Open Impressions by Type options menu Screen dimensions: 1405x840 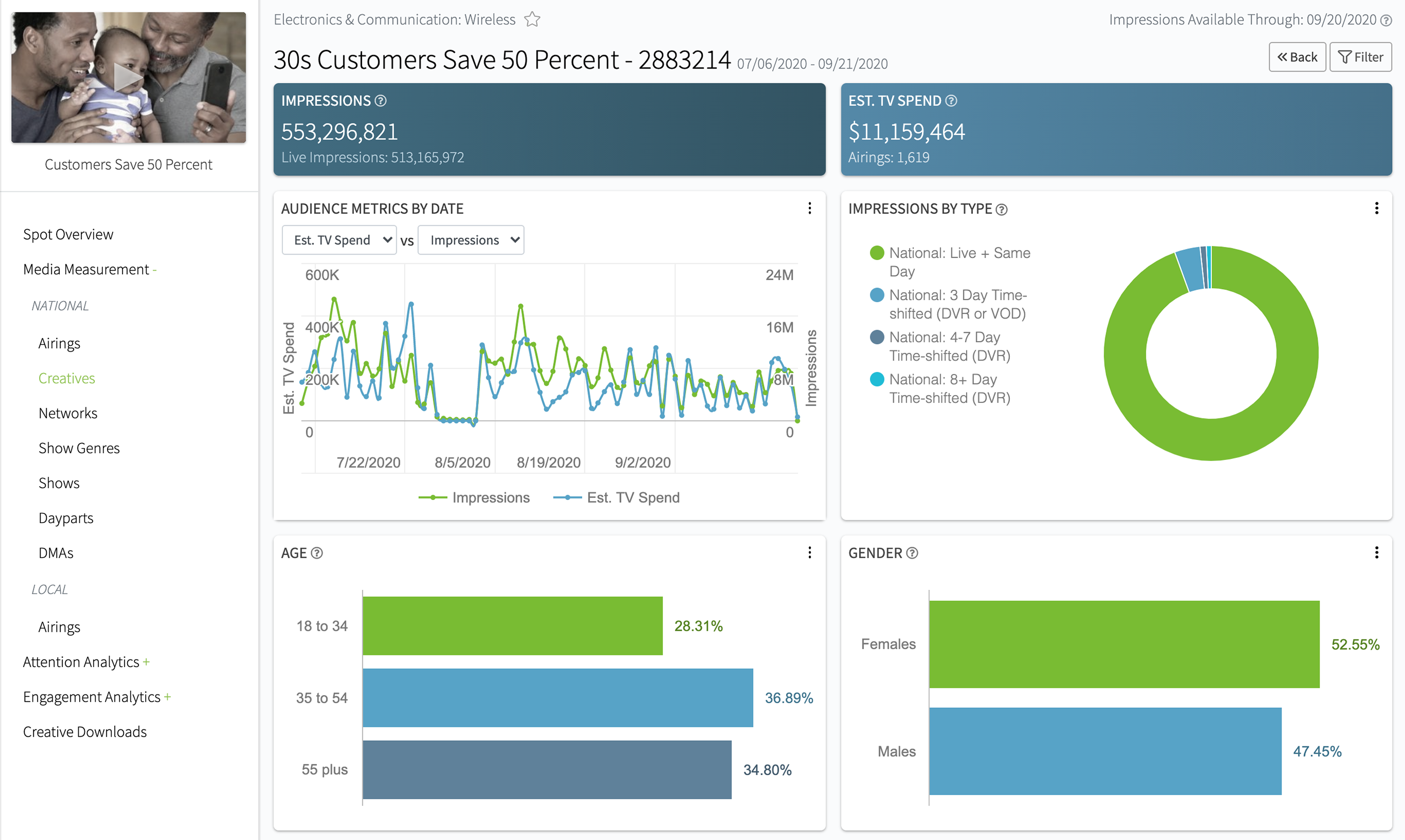1377,208
